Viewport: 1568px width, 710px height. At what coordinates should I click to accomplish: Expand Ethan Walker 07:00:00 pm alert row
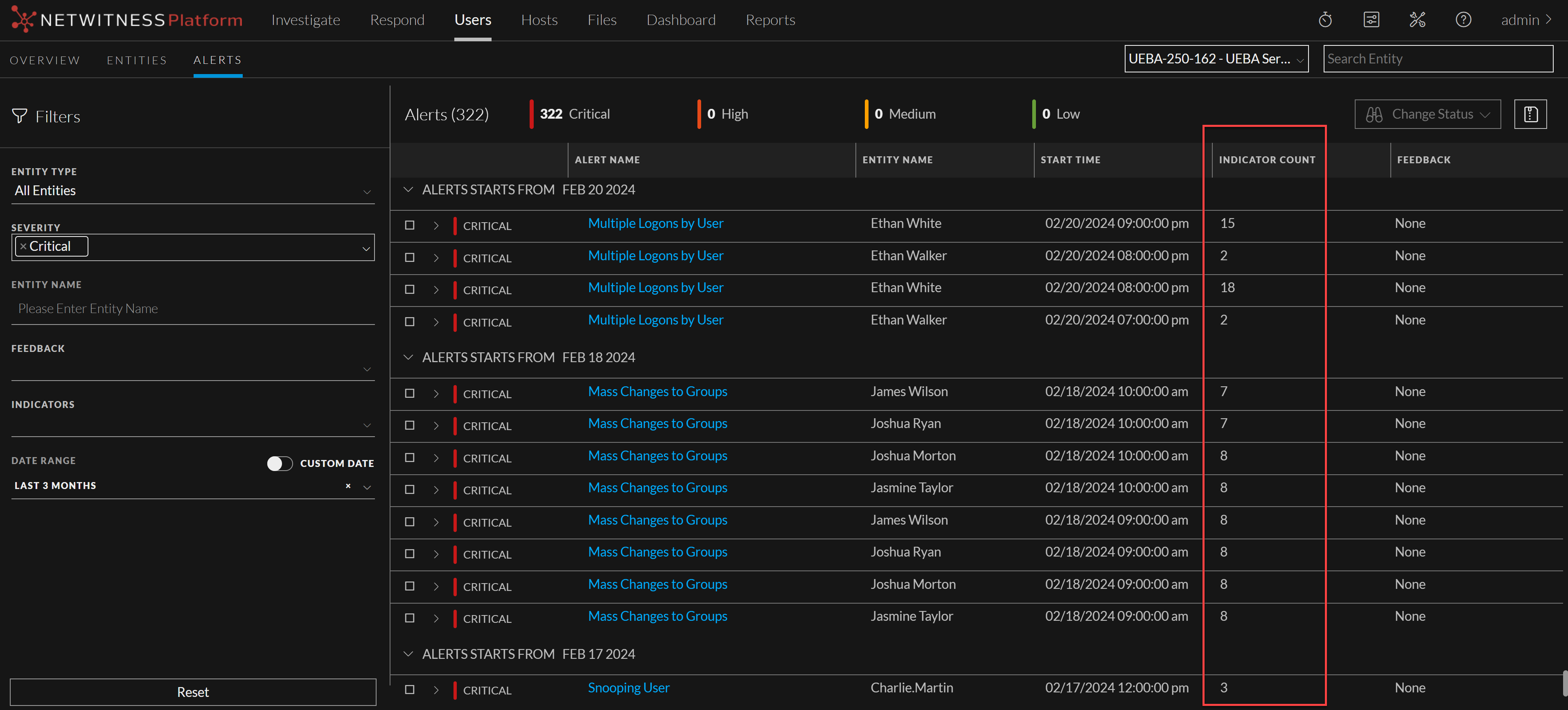pyautogui.click(x=436, y=322)
